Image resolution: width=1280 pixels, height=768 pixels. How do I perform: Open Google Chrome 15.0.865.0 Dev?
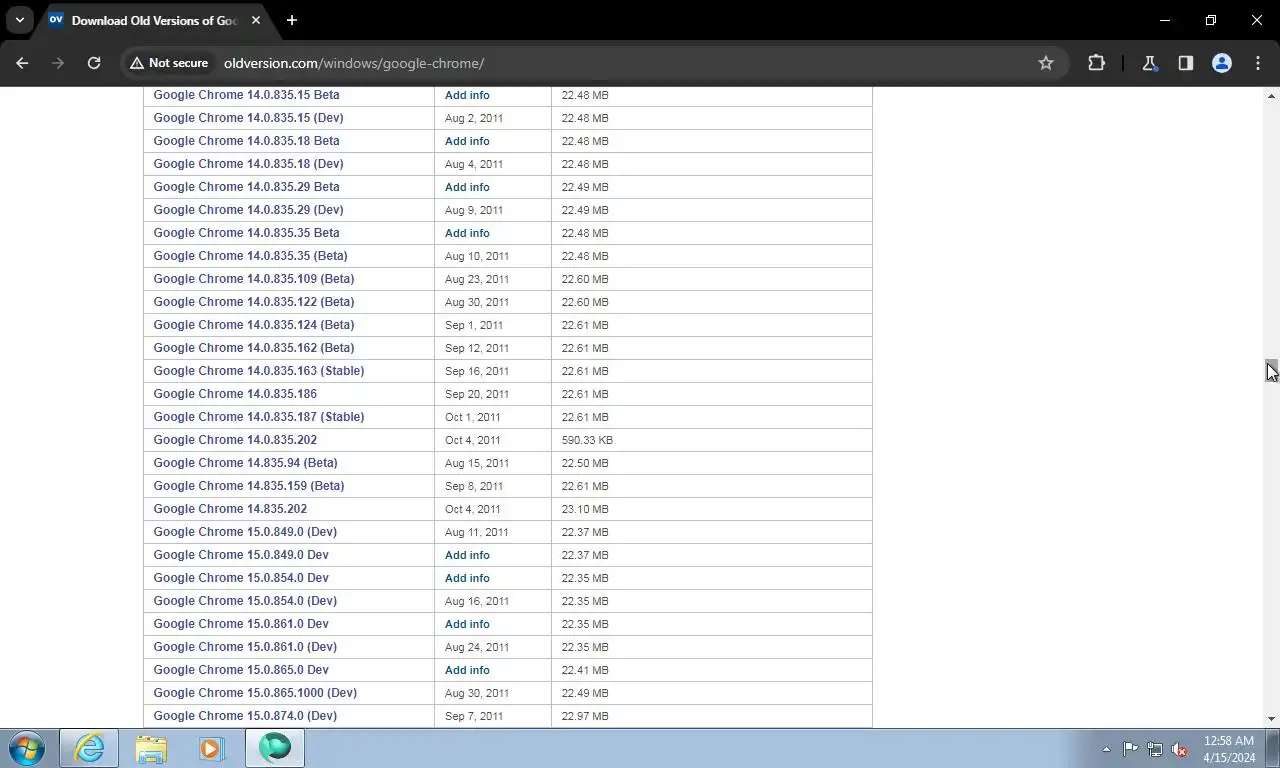coord(241,670)
